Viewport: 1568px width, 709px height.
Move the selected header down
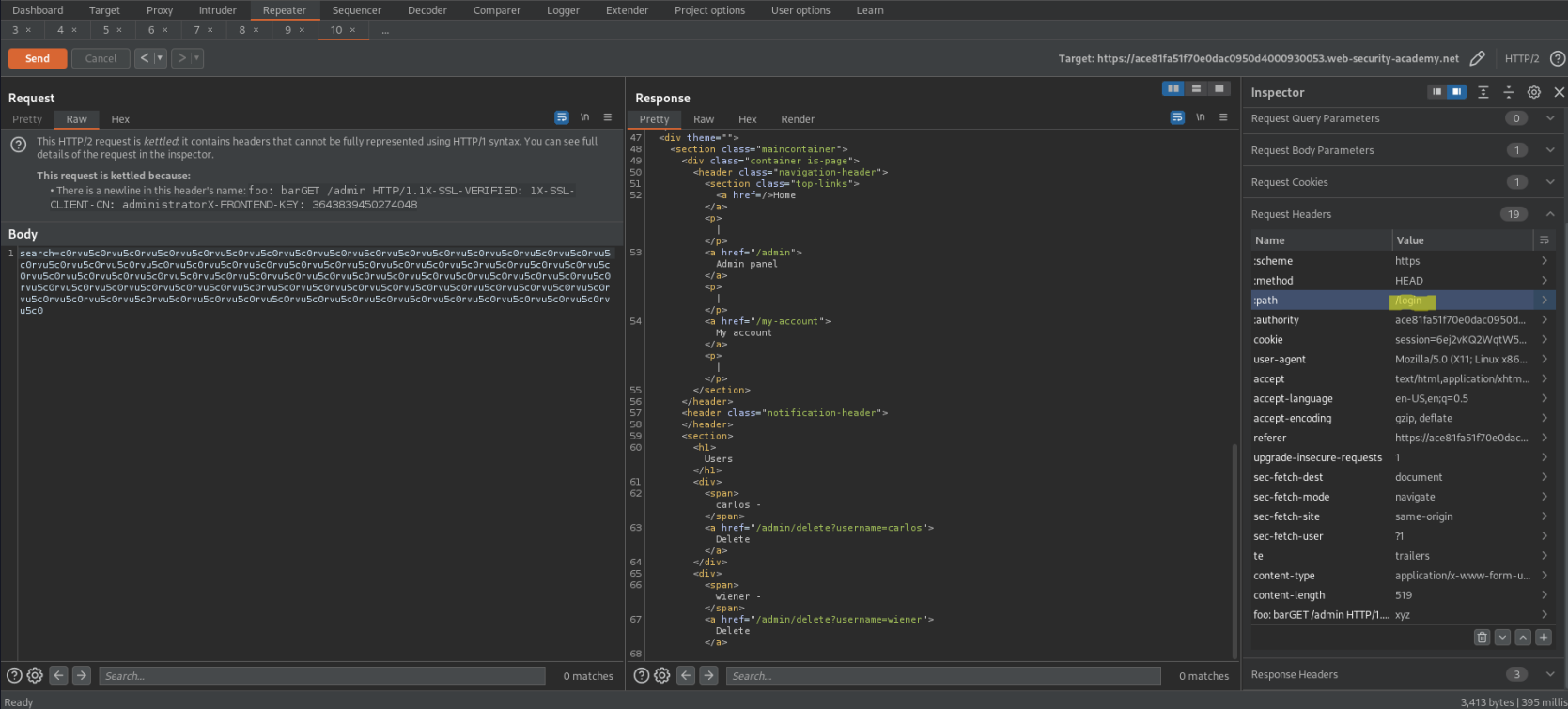point(1502,637)
